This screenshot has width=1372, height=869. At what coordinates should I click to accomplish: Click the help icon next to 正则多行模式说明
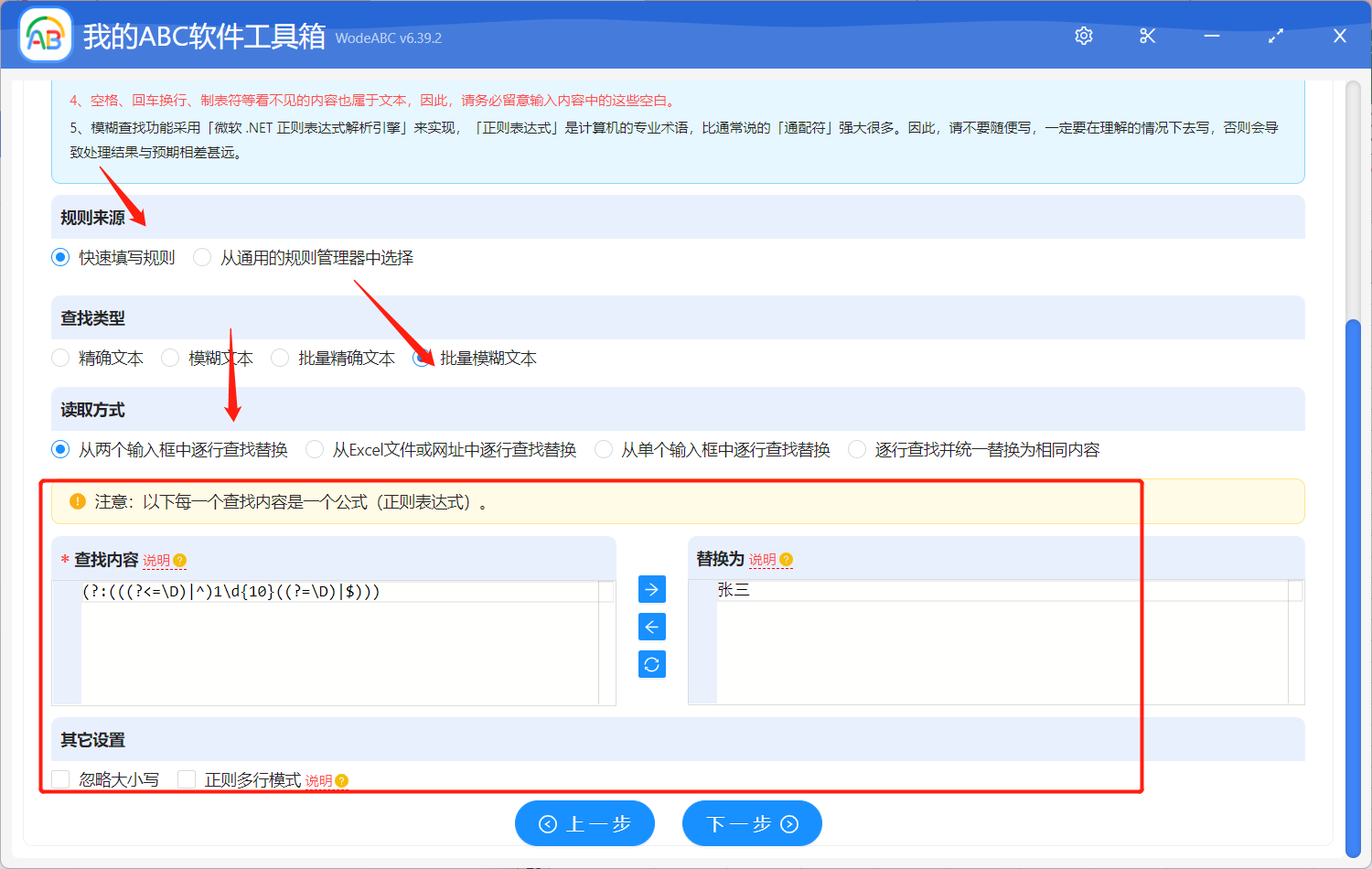coord(340,780)
